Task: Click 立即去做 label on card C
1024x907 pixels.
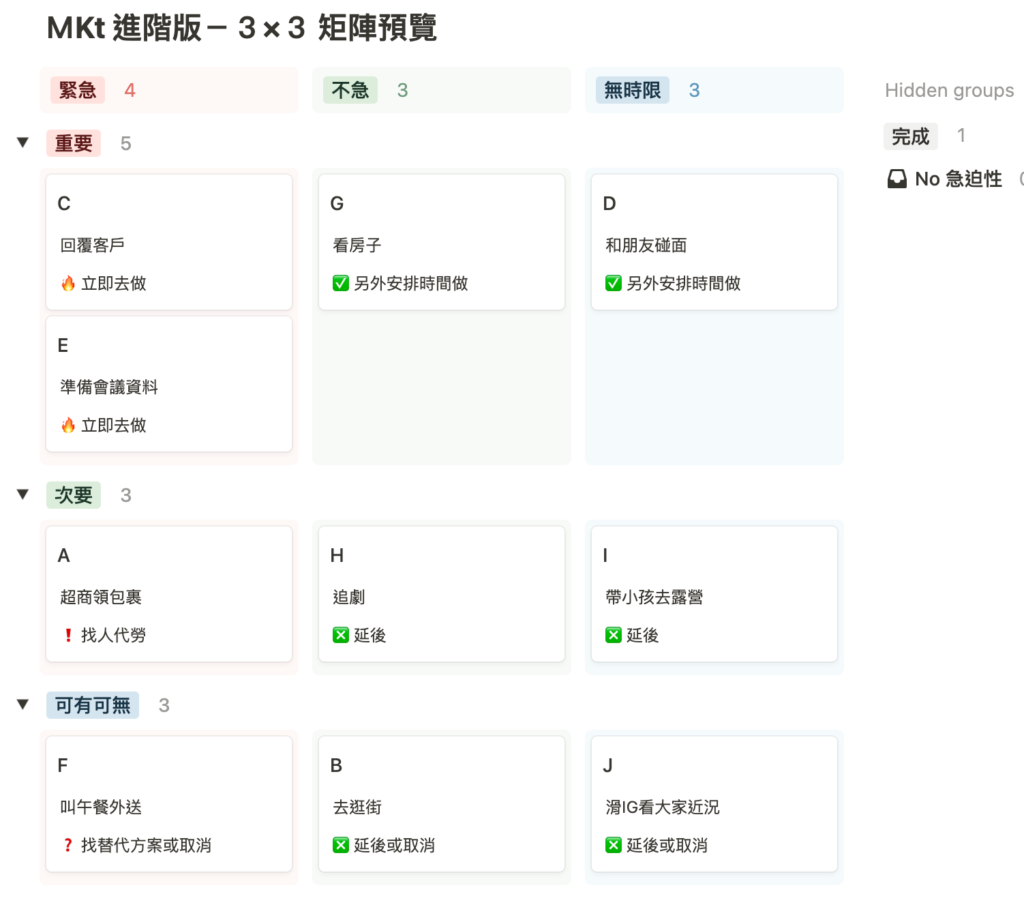Action: (x=114, y=283)
